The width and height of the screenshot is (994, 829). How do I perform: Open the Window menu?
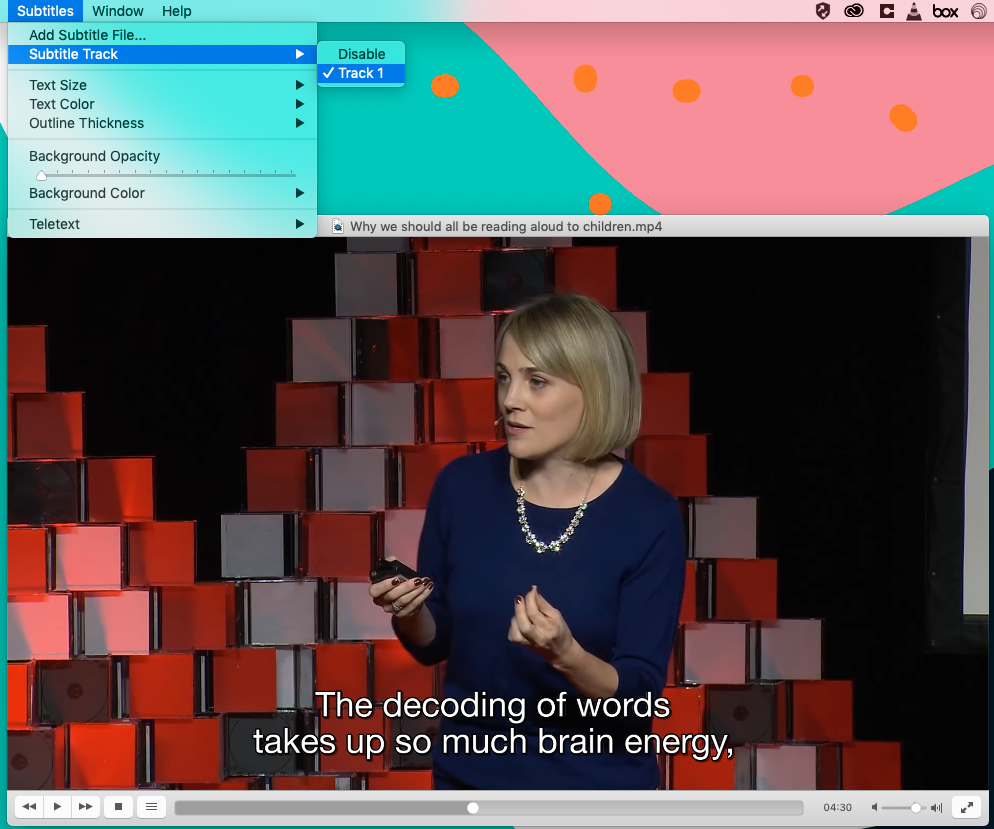point(117,11)
